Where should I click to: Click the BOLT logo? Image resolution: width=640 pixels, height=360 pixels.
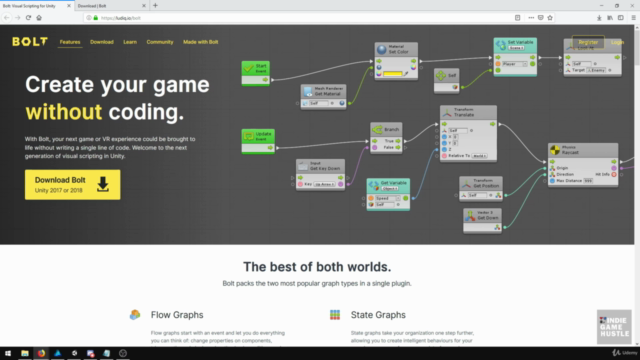tap(30, 42)
